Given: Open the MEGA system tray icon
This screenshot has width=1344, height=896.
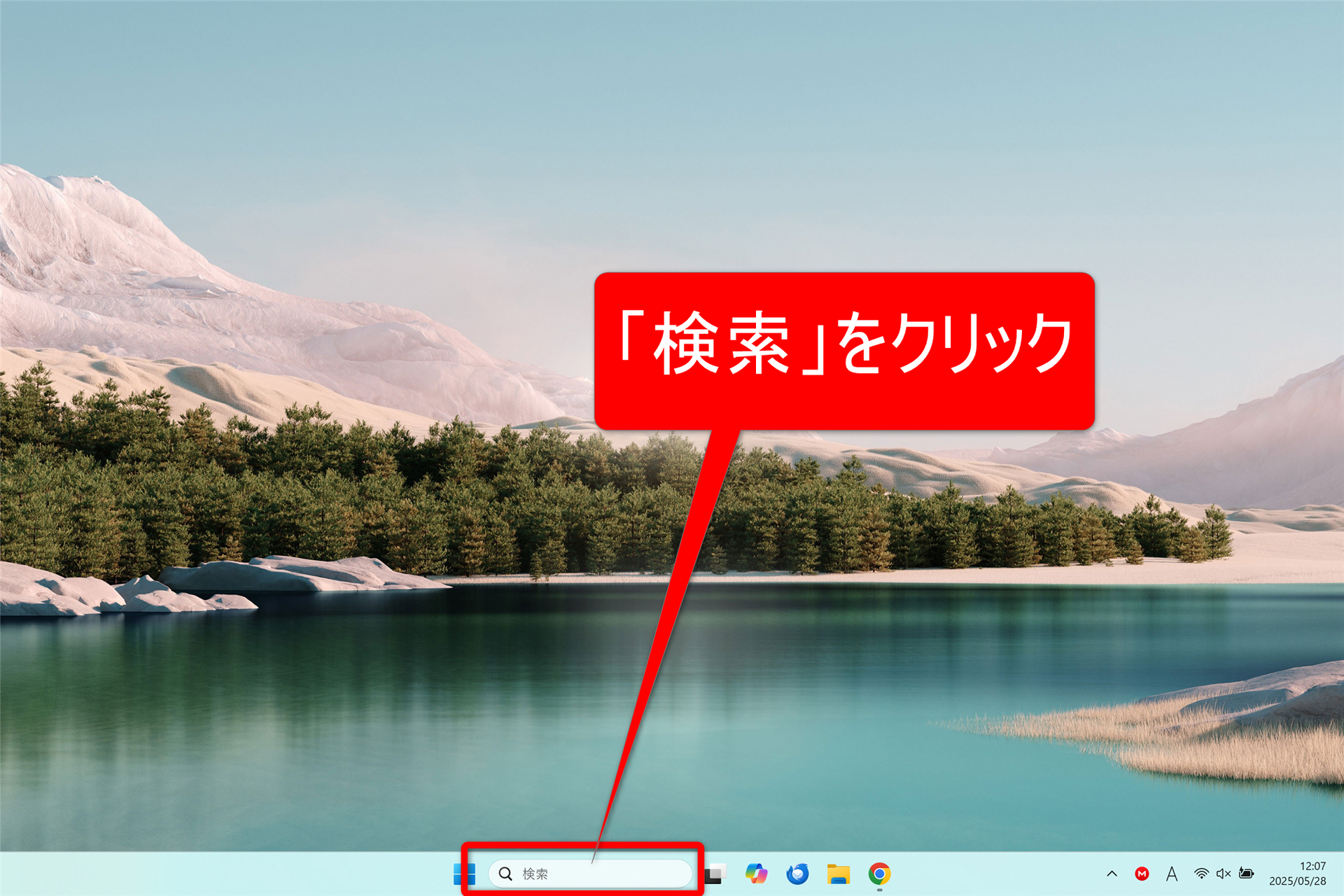Looking at the screenshot, I should coord(1142,874).
